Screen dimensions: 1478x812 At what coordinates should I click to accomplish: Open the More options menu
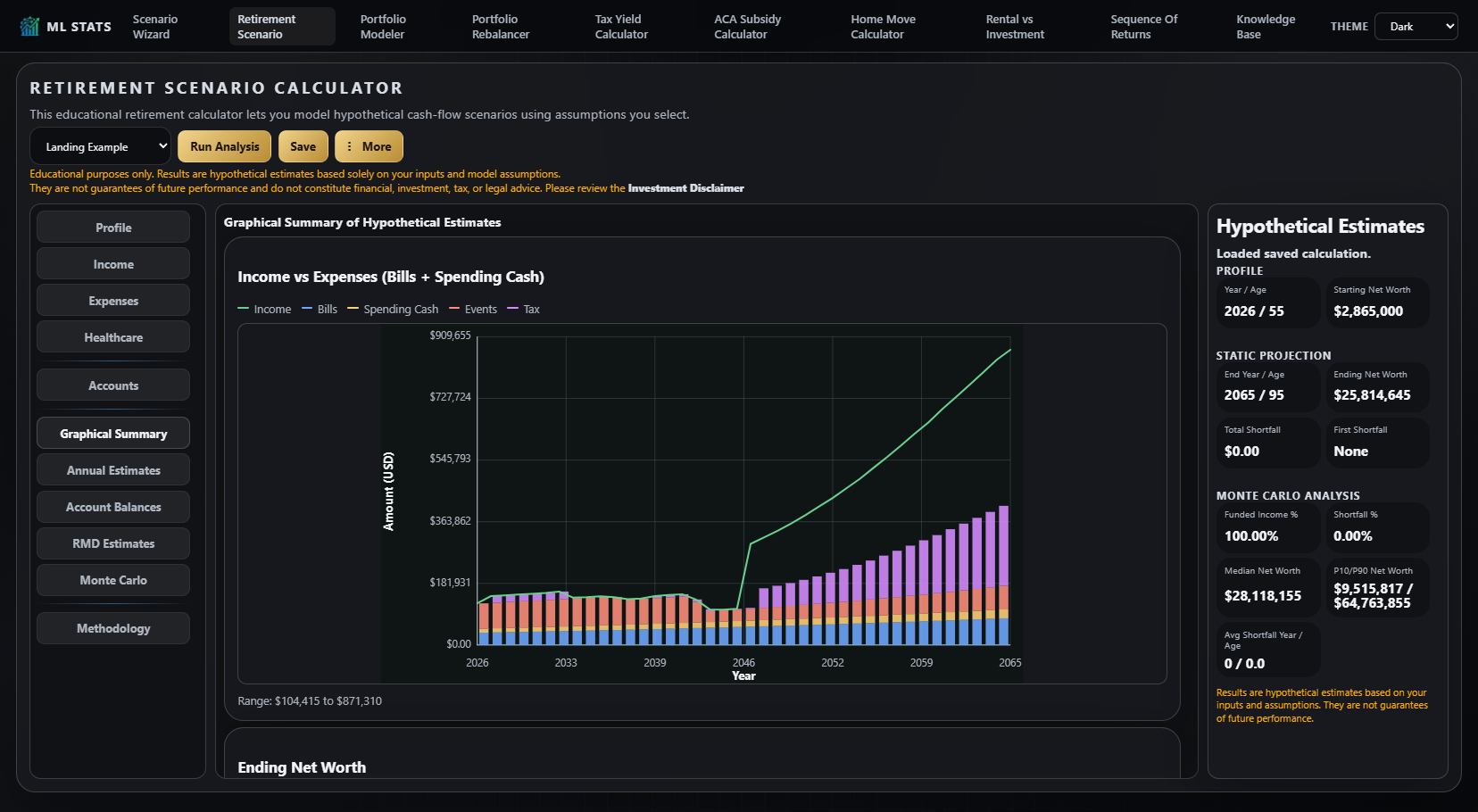[x=369, y=146]
